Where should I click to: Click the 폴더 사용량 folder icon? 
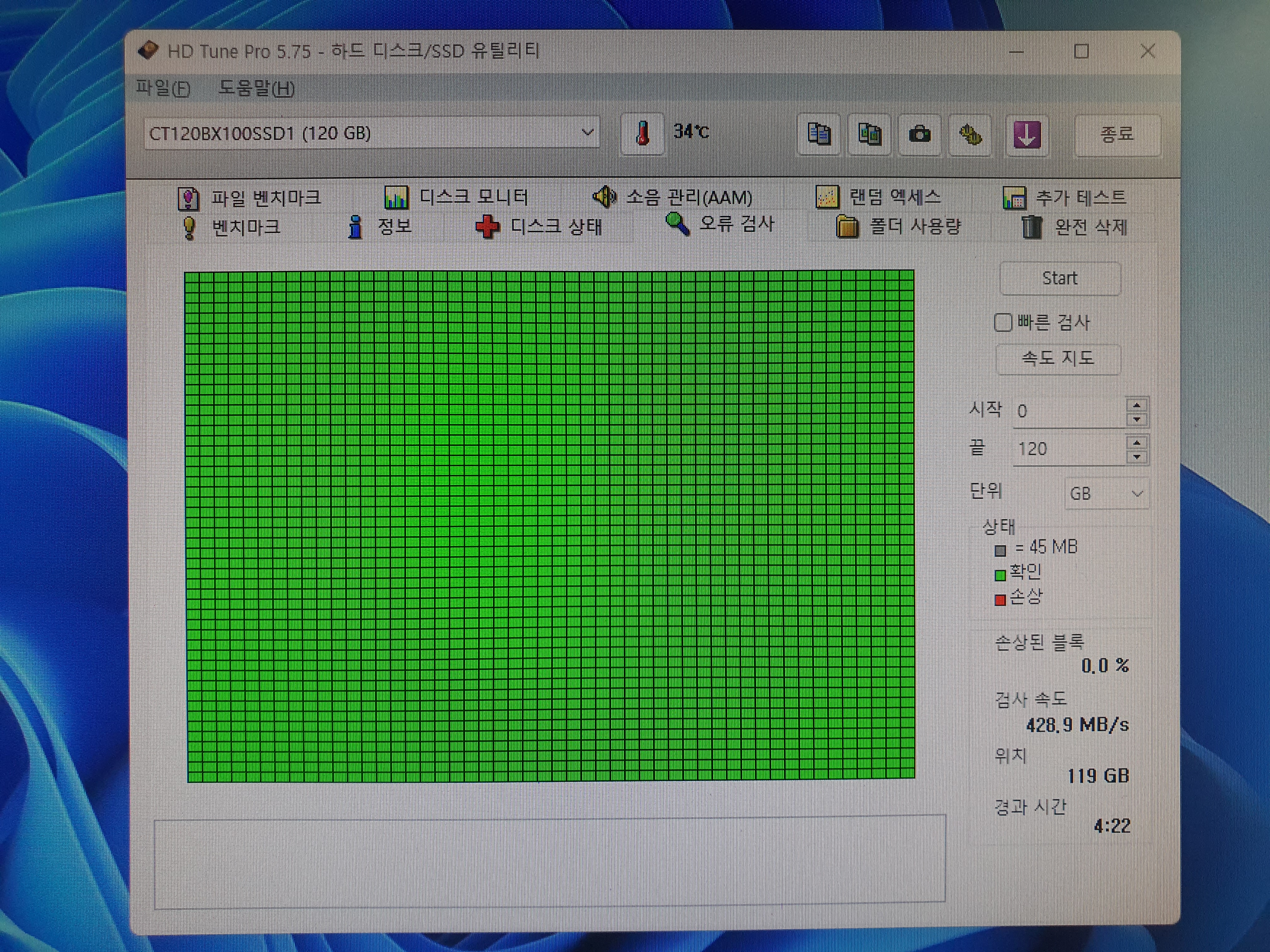pyautogui.click(x=847, y=227)
